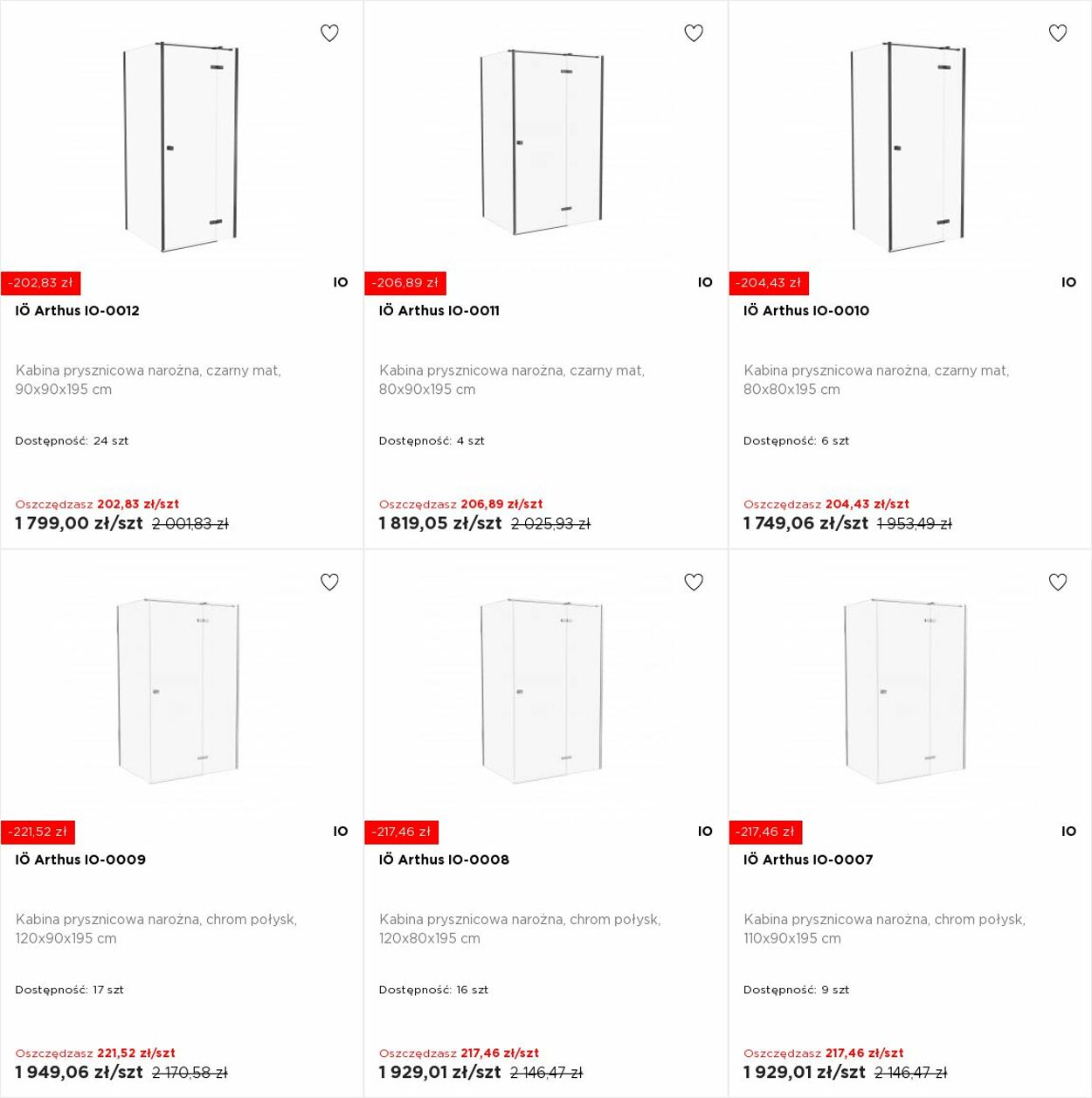Click price 1 749,06 zł/szt
Image resolution: width=1092 pixels, height=1098 pixels.
tap(805, 523)
